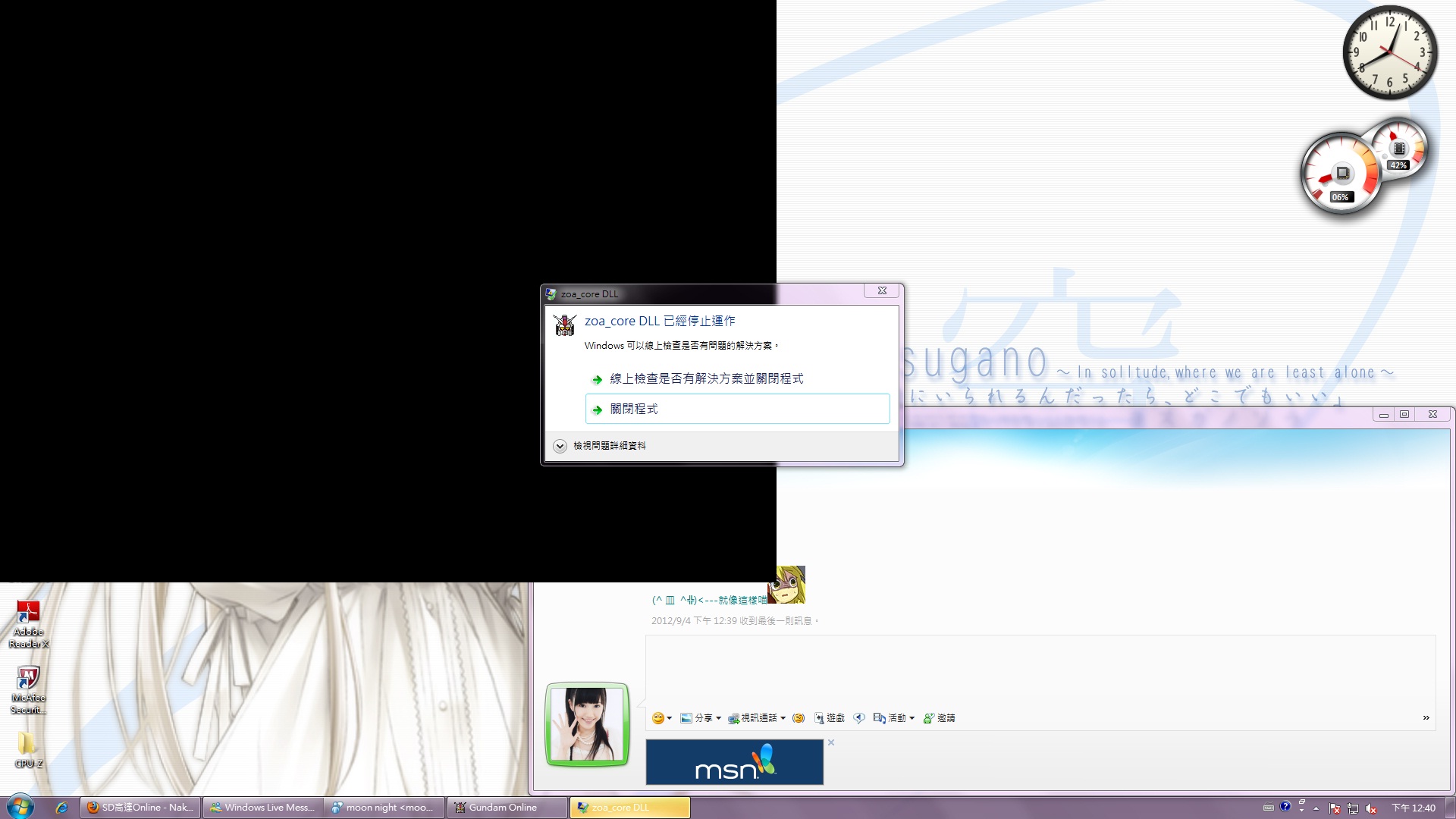Show hidden system tray icons

point(1316,808)
